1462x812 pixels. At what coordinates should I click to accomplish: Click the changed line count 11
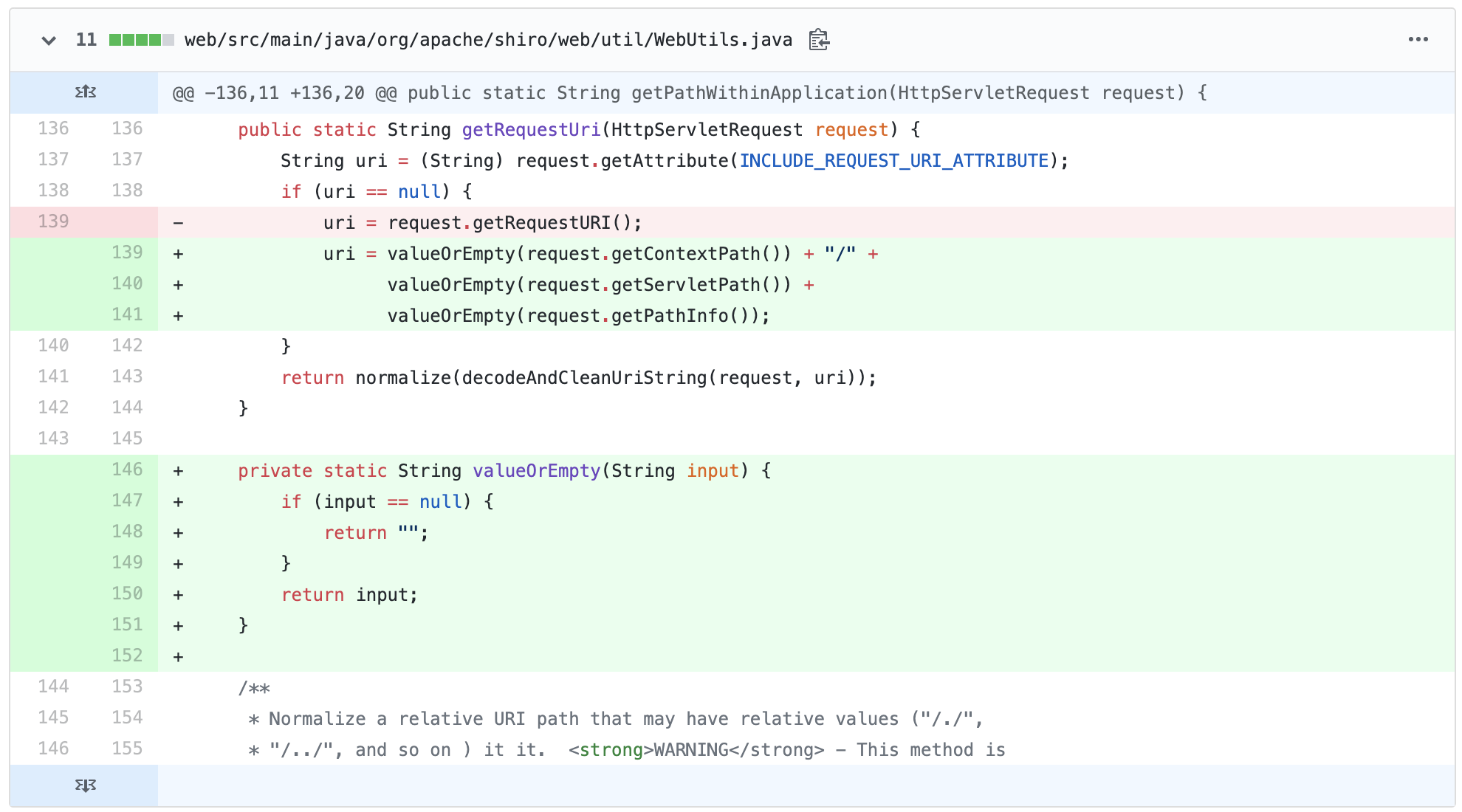tap(86, 40)
